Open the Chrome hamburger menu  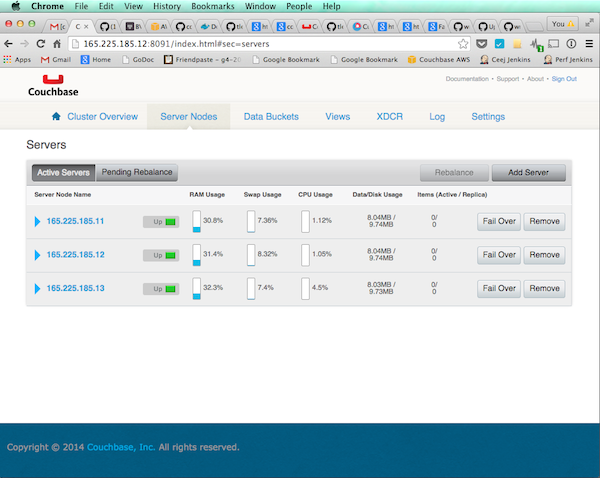point(589,44)
